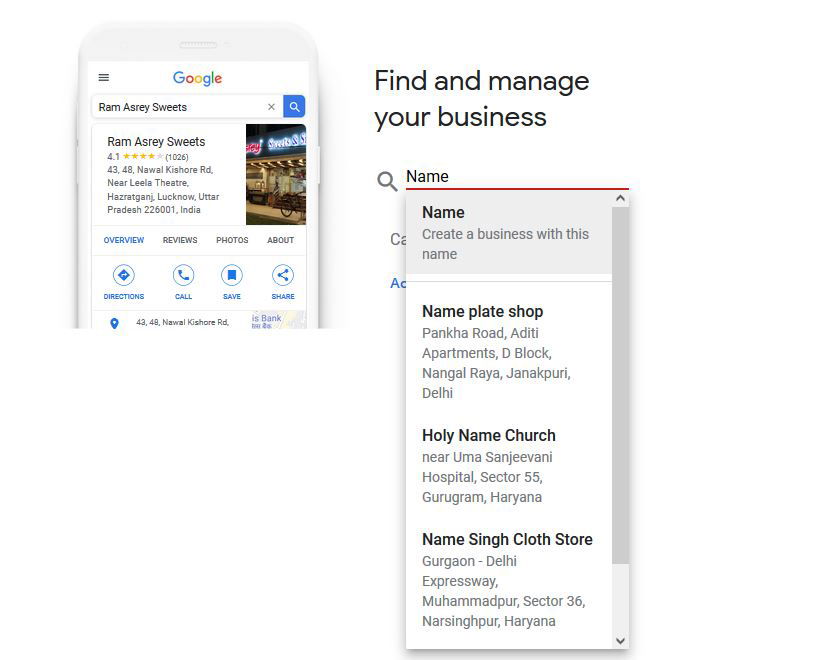Click the blue magnifier search button

(x=293, y=106)
